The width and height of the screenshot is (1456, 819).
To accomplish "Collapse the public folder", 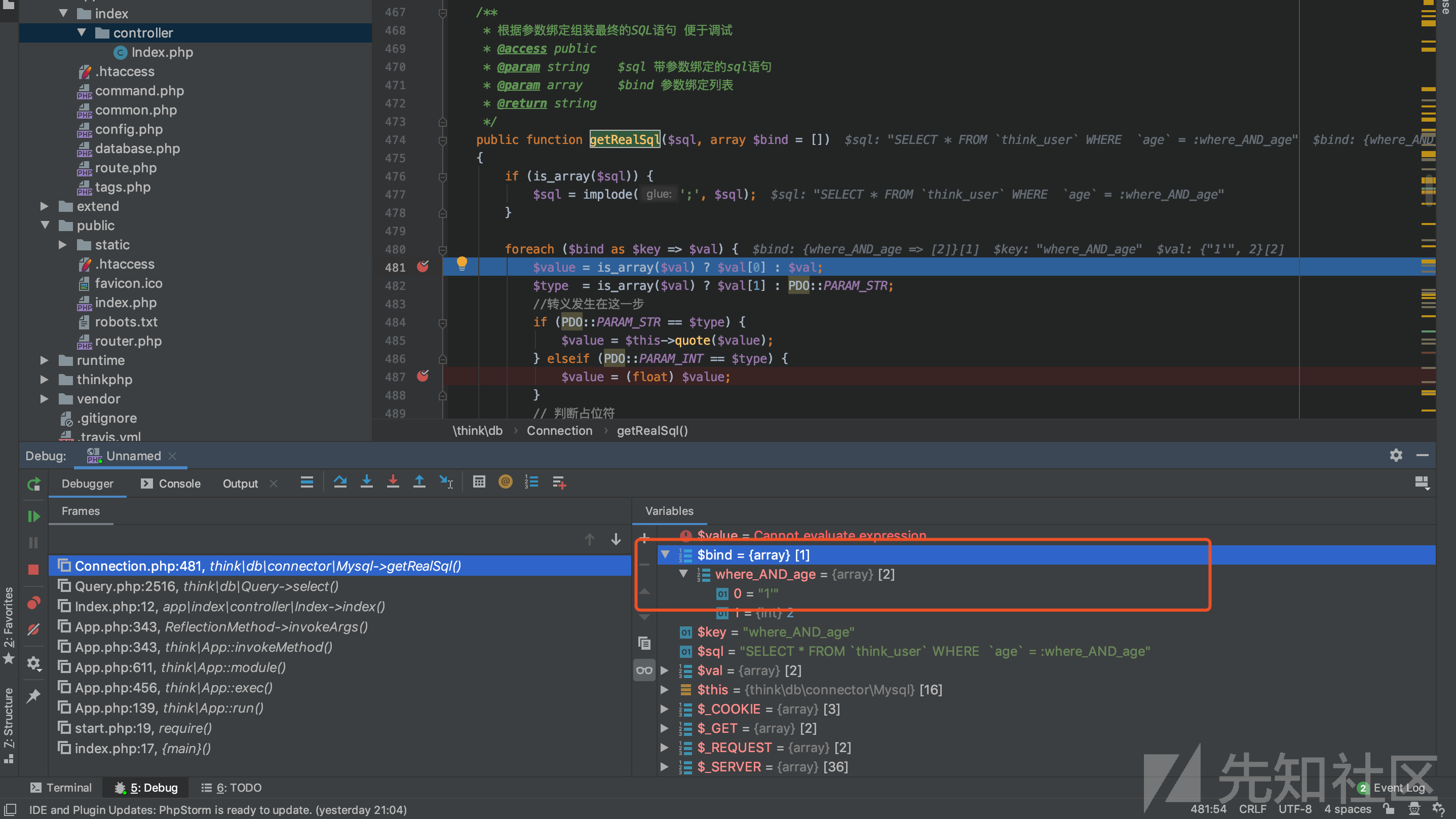I will click(x=45, y=225).
